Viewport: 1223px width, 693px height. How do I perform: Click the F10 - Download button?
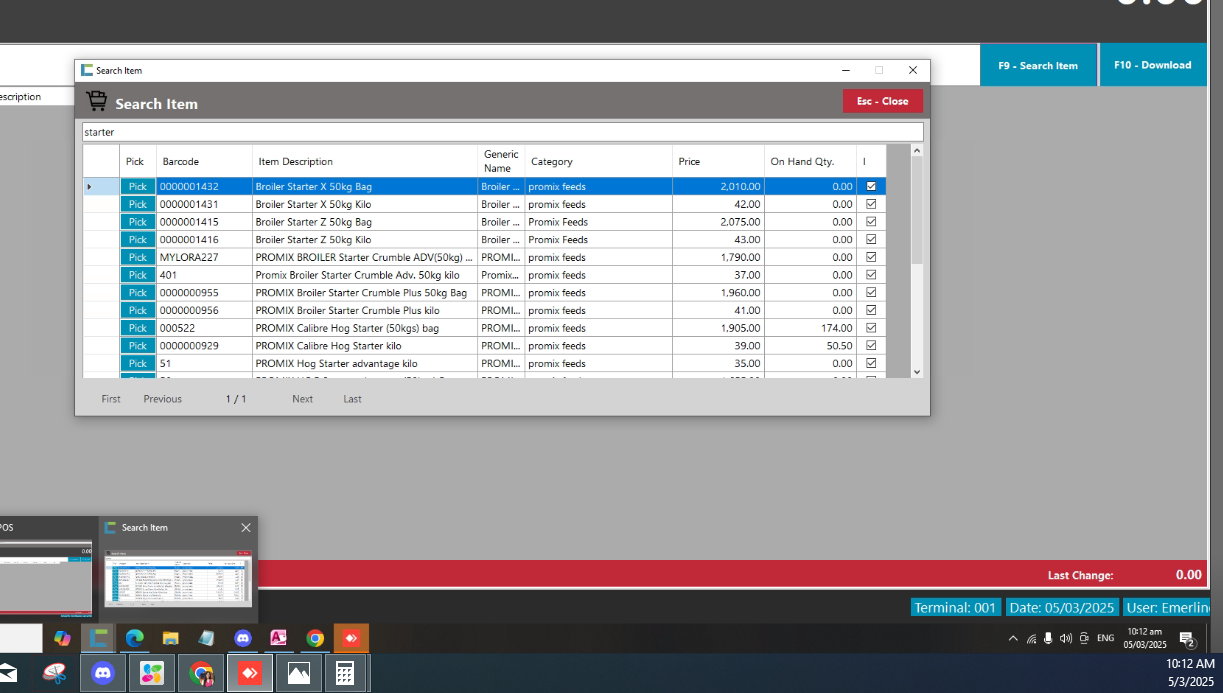pos(1151,65)
